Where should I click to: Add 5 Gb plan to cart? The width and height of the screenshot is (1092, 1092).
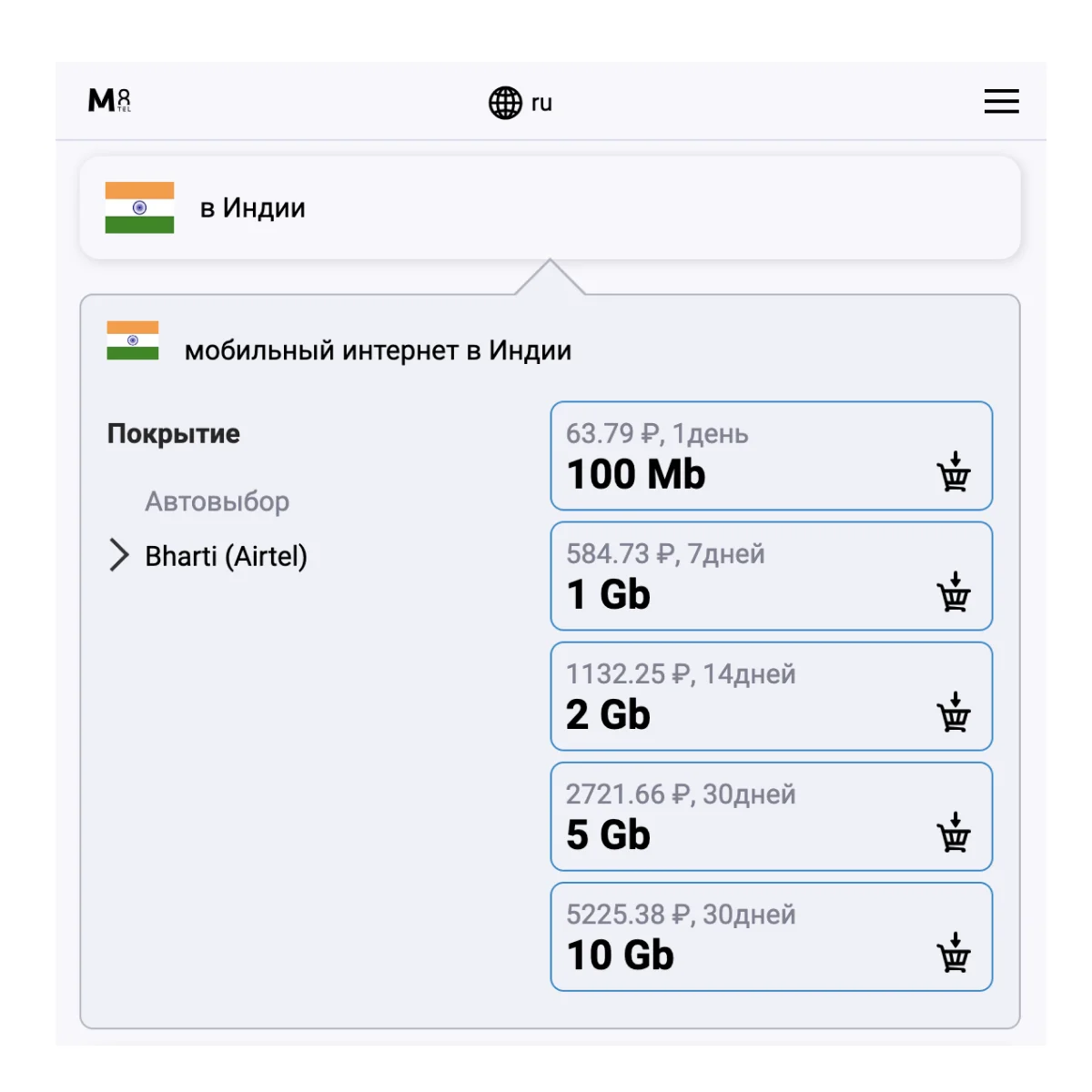coord(954,833)
